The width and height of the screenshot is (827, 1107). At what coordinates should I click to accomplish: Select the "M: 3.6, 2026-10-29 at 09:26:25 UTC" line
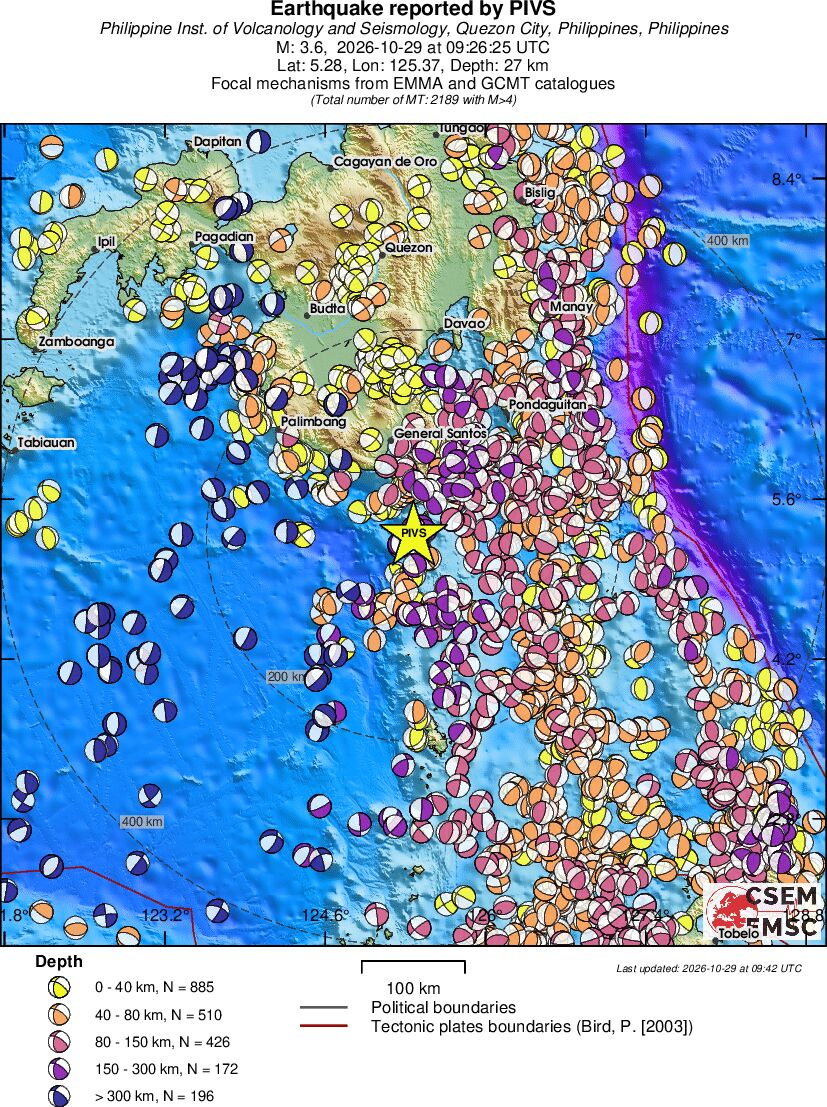tap(413, 47)
